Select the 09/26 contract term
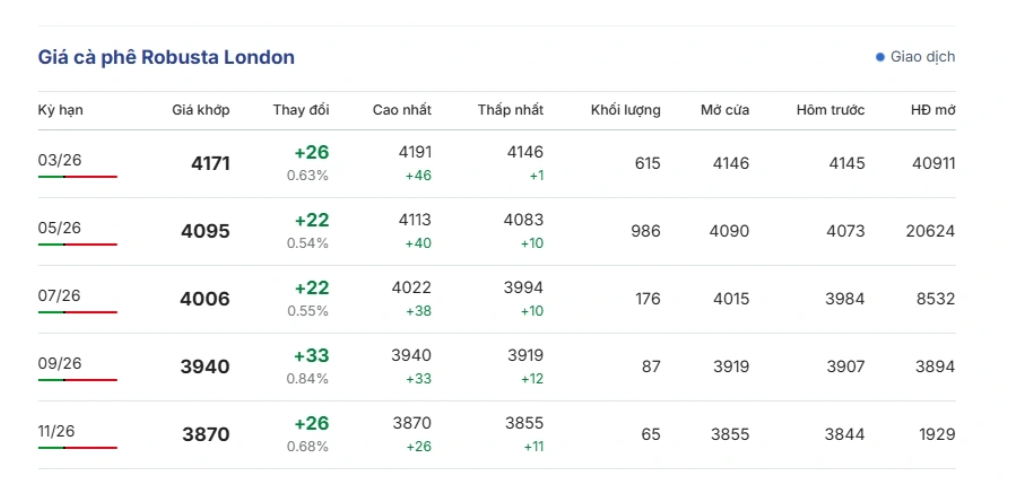1015x502 pixels. pos(59,364)
